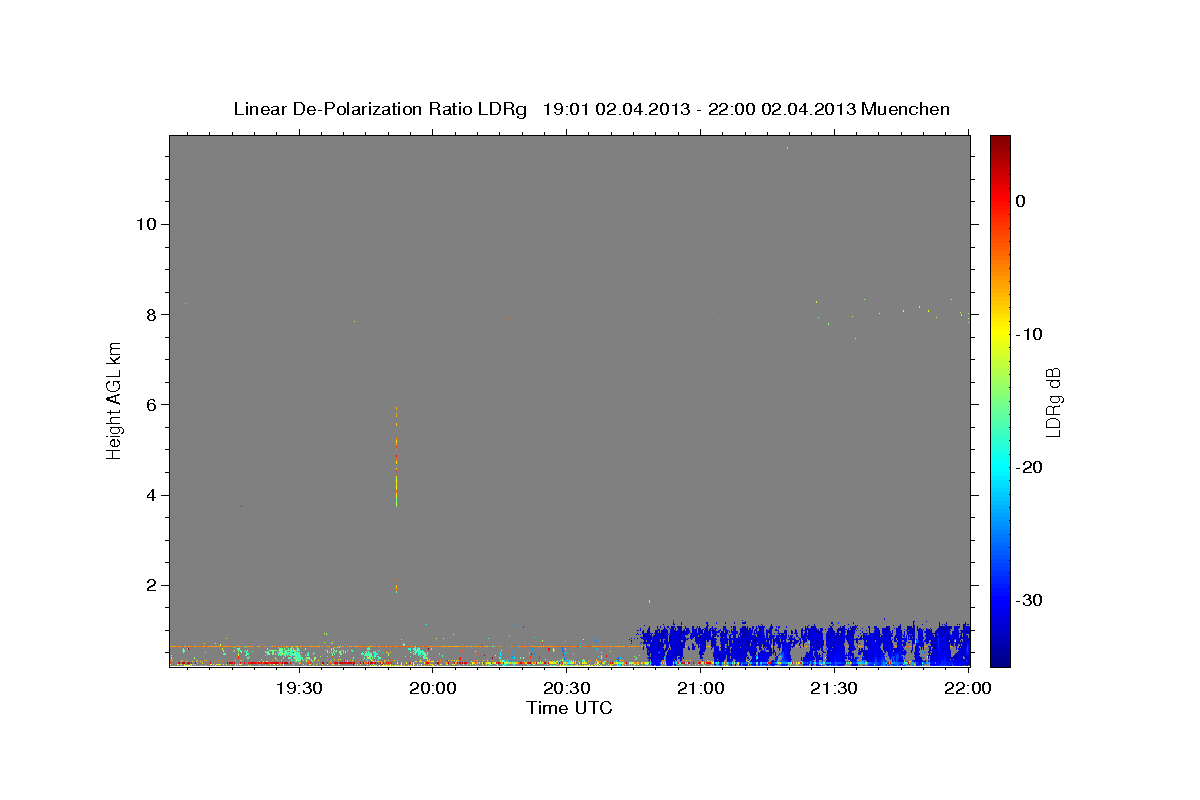The width and height of the screenshot is (1200, 800).
Task: Click the 20:00 time tick label
Action: [432, 688]
